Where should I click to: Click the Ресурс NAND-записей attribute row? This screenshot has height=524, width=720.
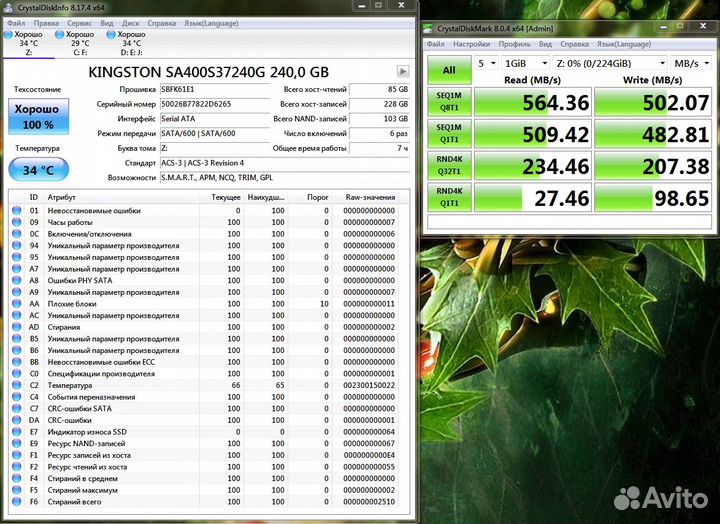tap(209, 444)
